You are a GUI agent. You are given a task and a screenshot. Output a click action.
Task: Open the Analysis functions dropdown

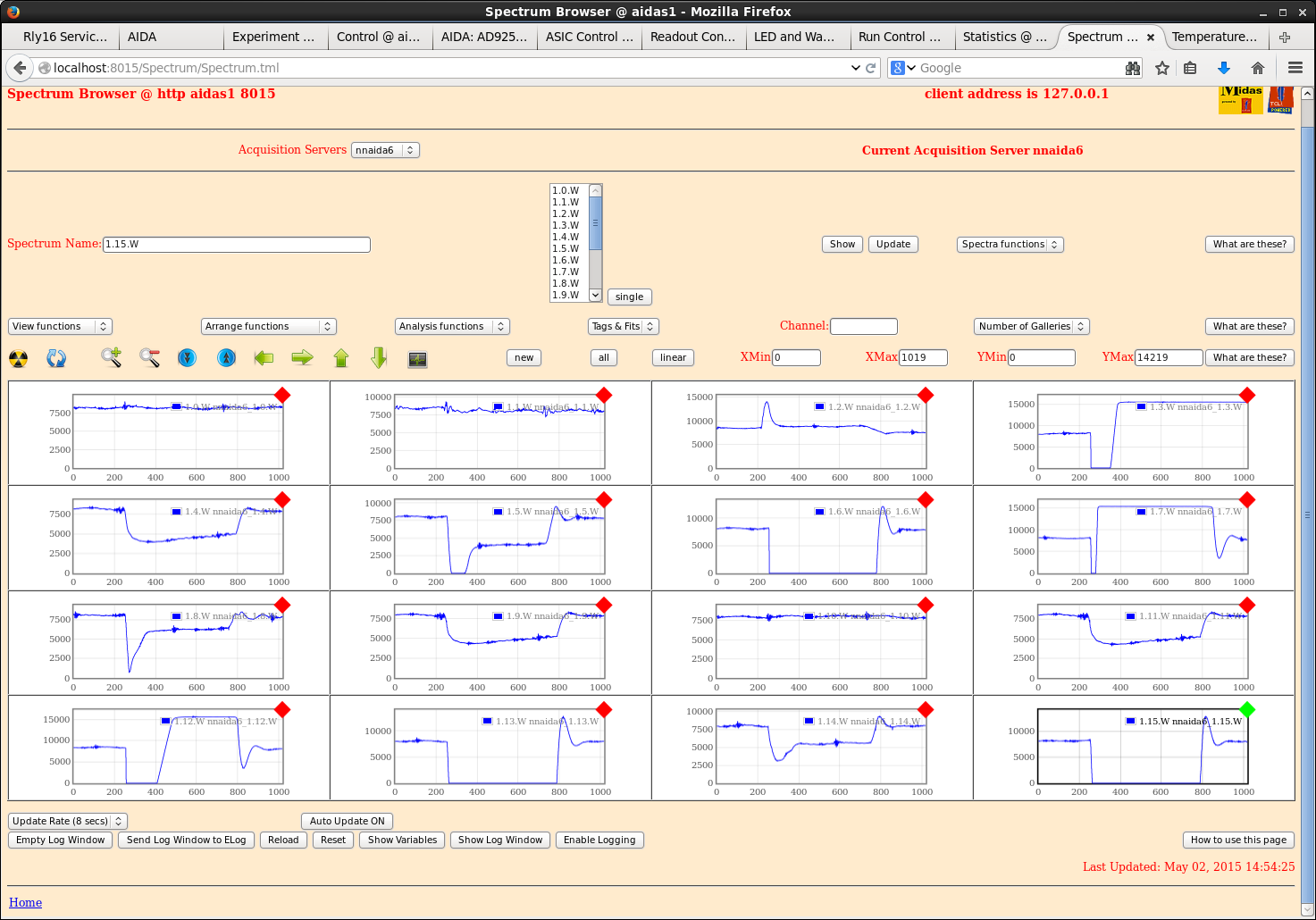point(452,326)
